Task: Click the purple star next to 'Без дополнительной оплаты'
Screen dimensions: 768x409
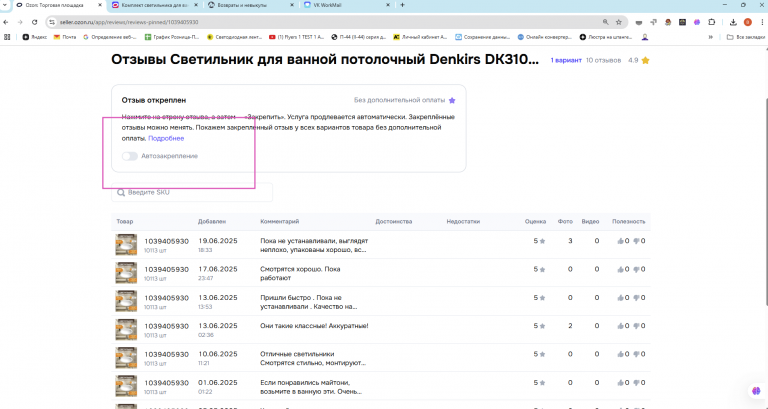Action: click(x=452, y=100)
